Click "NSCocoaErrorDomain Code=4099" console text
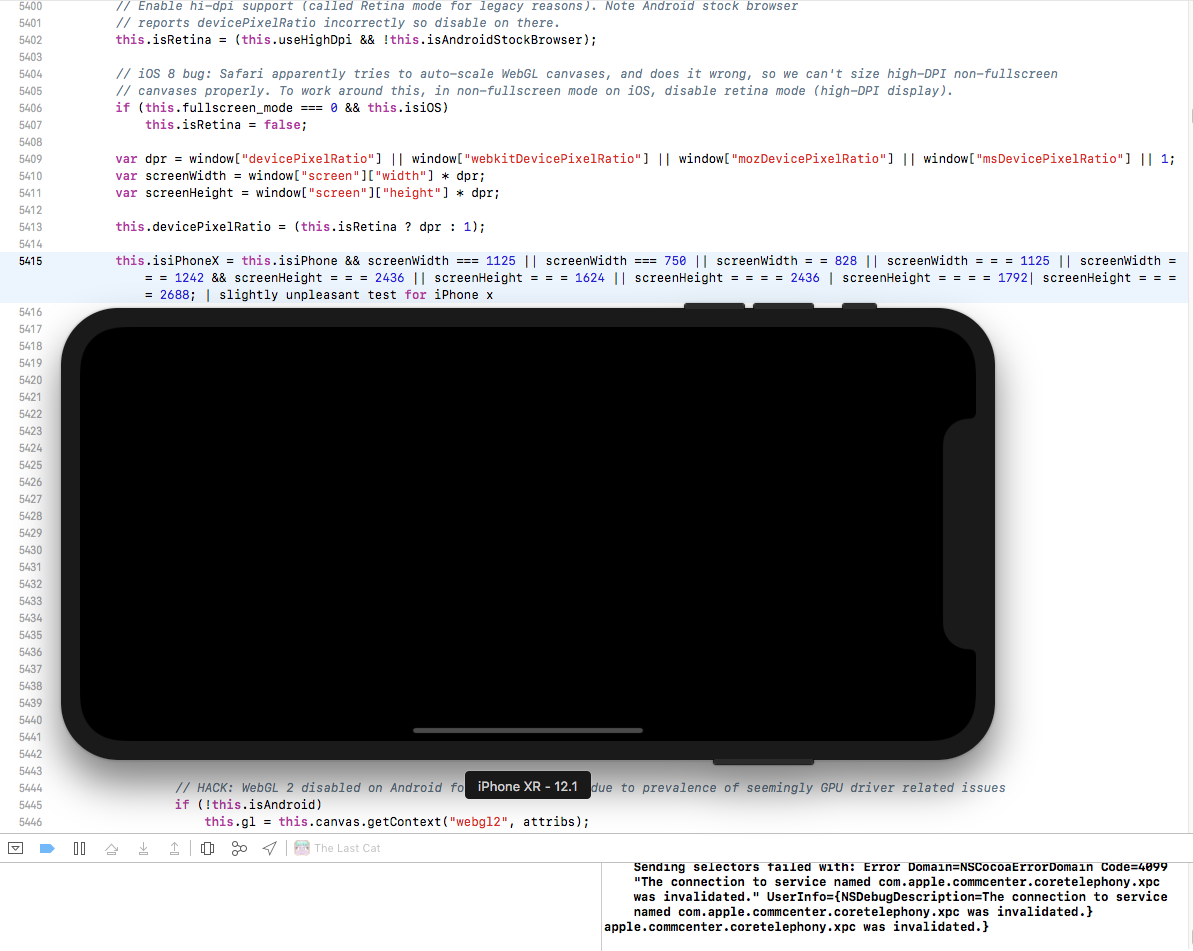Screen dimensions: 1193x951 click(x=1064, y=867)
